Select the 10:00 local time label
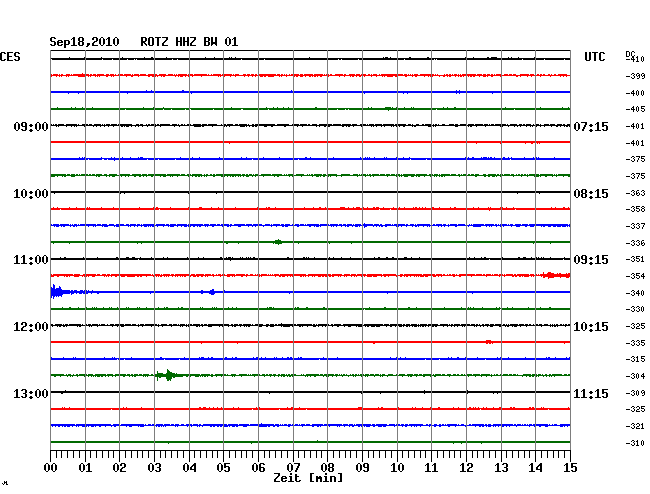Viewport: 650px width, 494px height. pyautogui.click(x=31, y=194)
